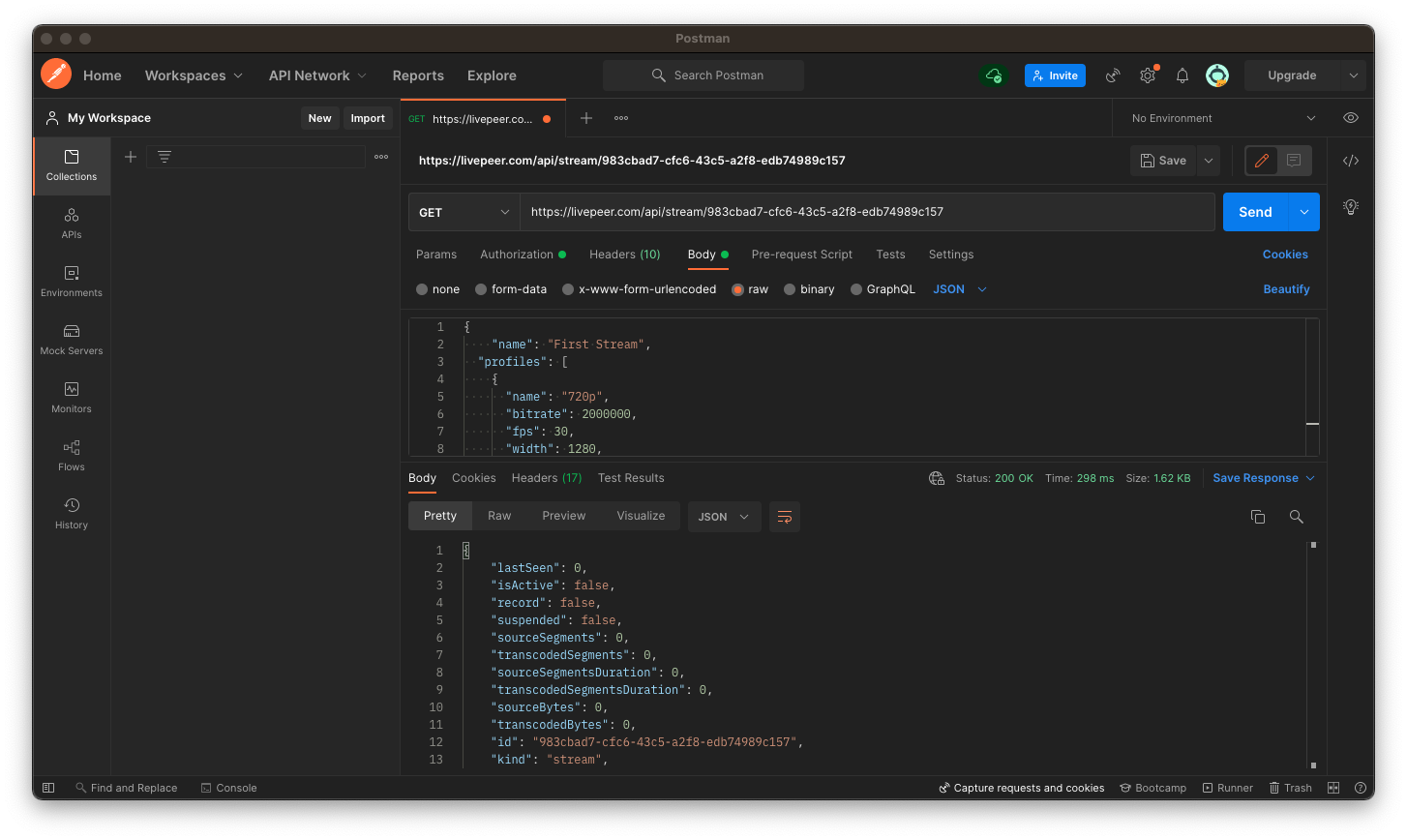
Task: Open the API Network dropdown
Action: [x=317, y=75]
